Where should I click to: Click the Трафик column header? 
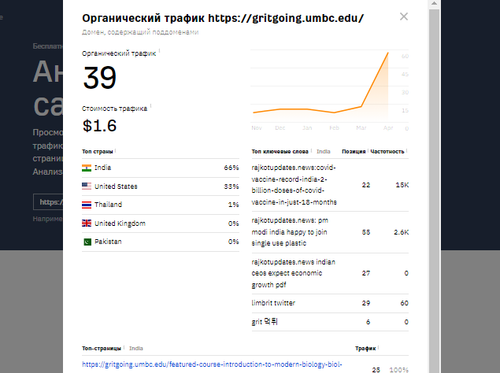[x=365, y=348]
